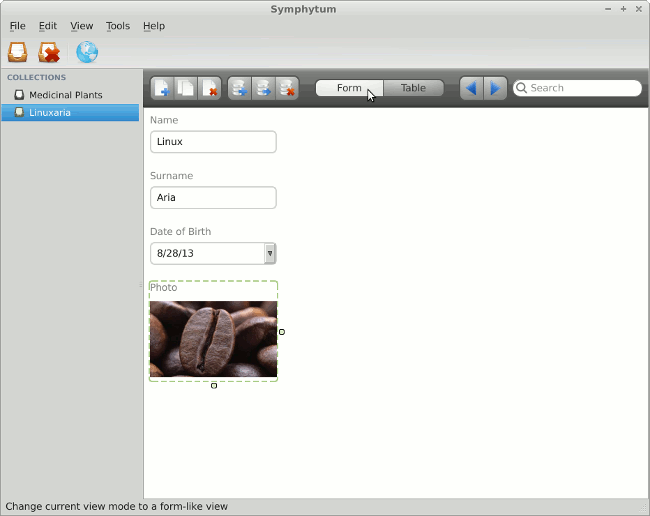650x516 pixels.
Task: Click the Surname label
Action: [x=171, y=176]
